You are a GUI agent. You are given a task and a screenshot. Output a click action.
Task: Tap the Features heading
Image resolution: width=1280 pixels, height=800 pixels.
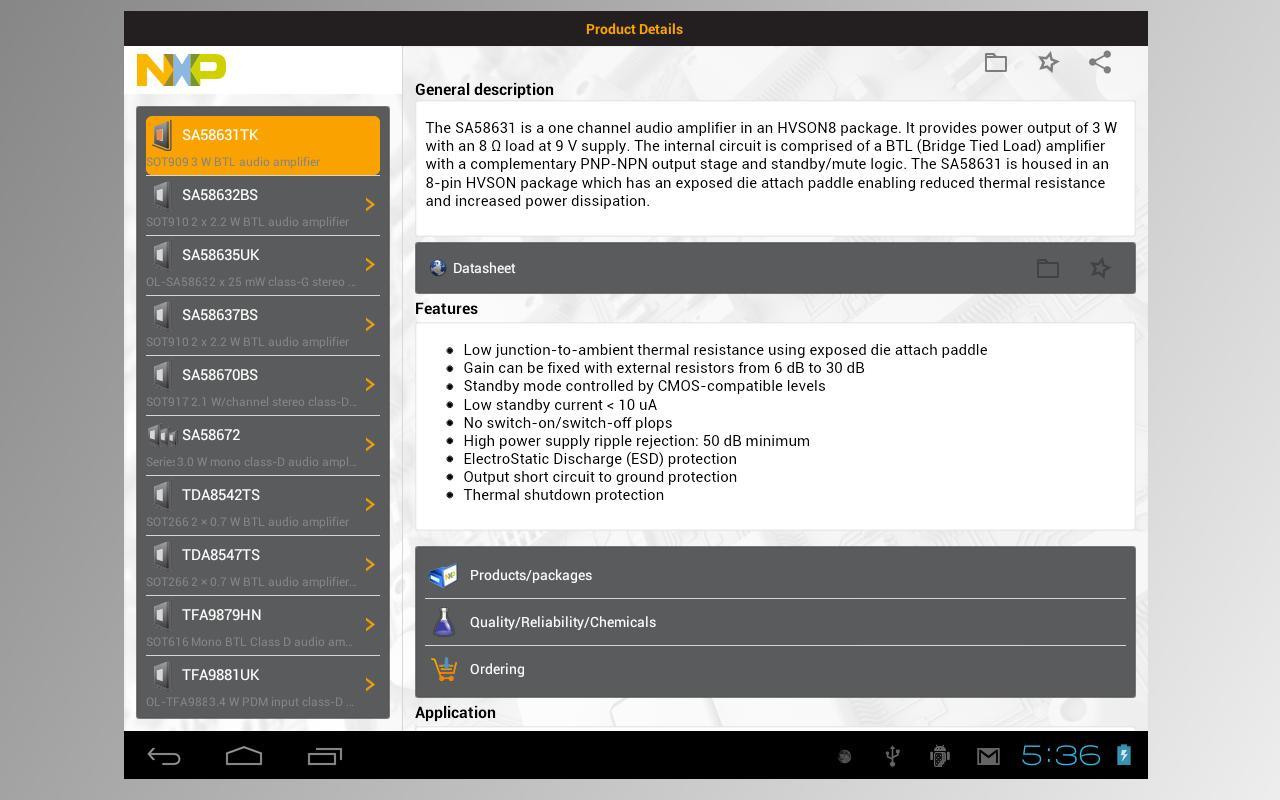446,308
